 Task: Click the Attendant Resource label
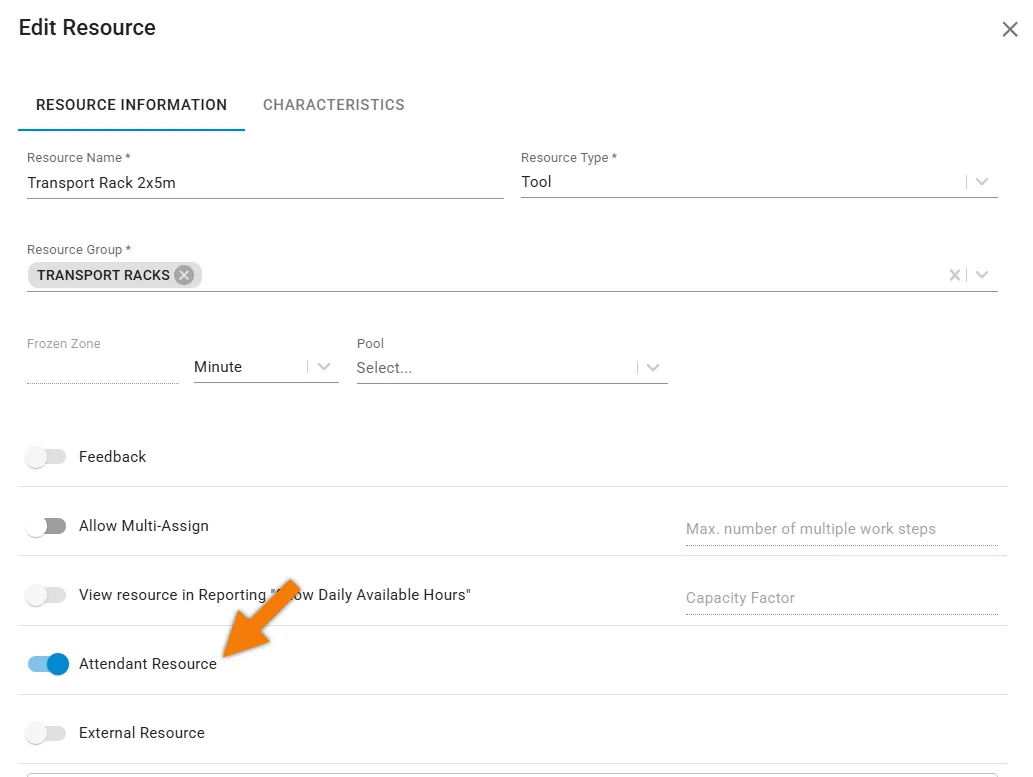pyautogui.click(x=148, y=664)
